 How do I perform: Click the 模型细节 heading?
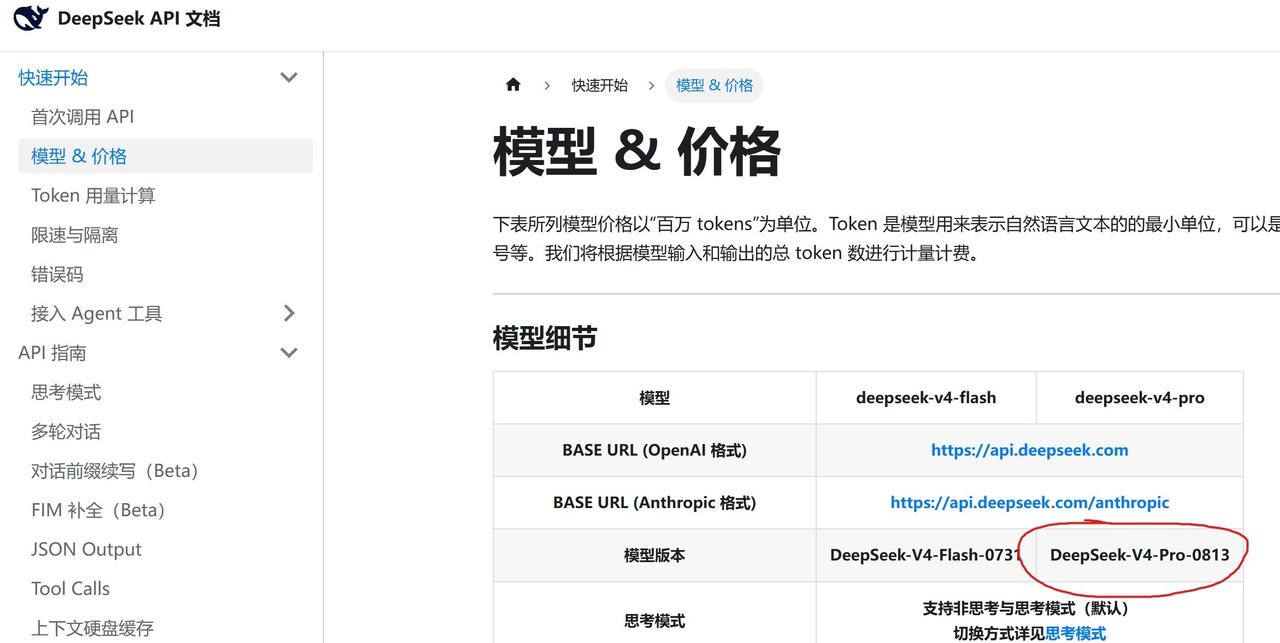pos(544,338)
